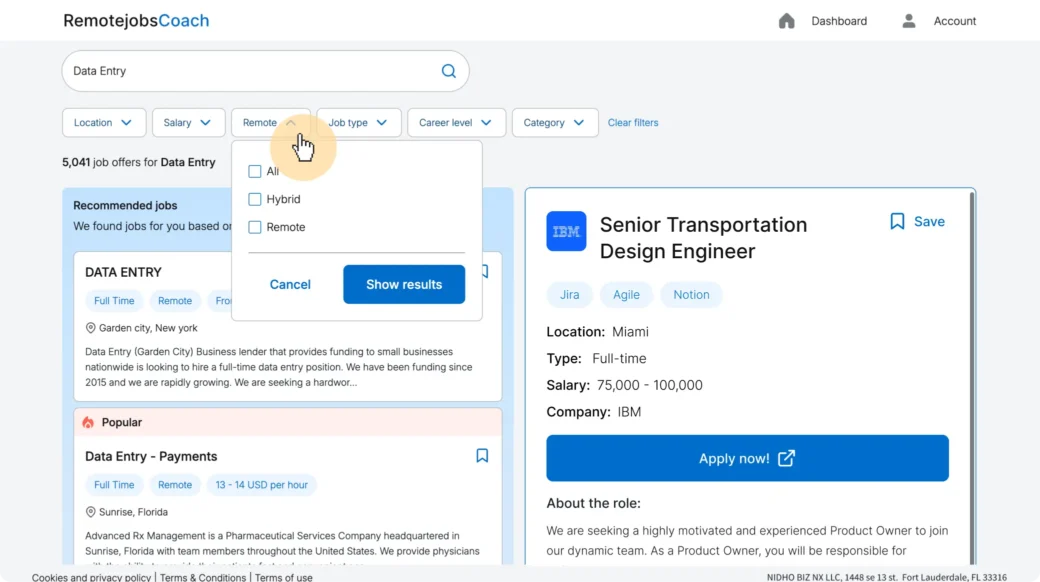This screenshot has height=582, width=1040.
Task: Cancel the Remote filter popup
Action: pyautogui.click(x=290, y=284)
